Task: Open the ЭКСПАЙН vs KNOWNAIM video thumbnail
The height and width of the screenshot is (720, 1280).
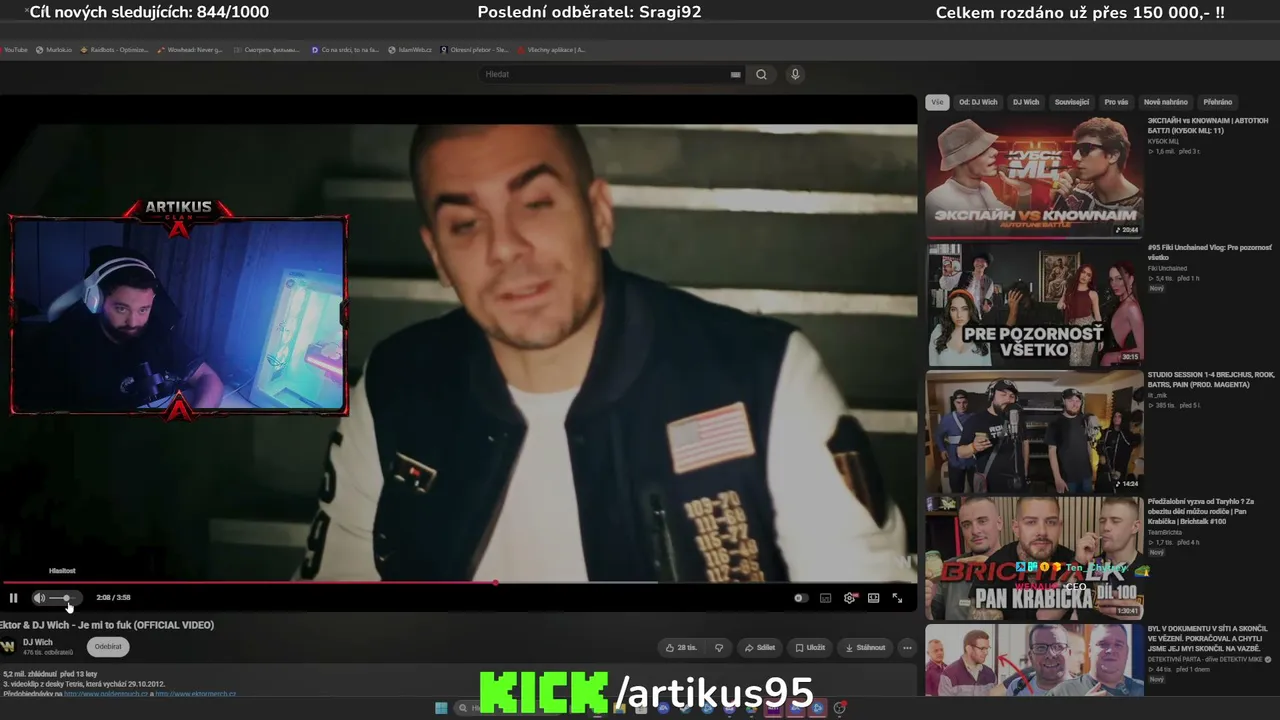Action: (1034, 177)
